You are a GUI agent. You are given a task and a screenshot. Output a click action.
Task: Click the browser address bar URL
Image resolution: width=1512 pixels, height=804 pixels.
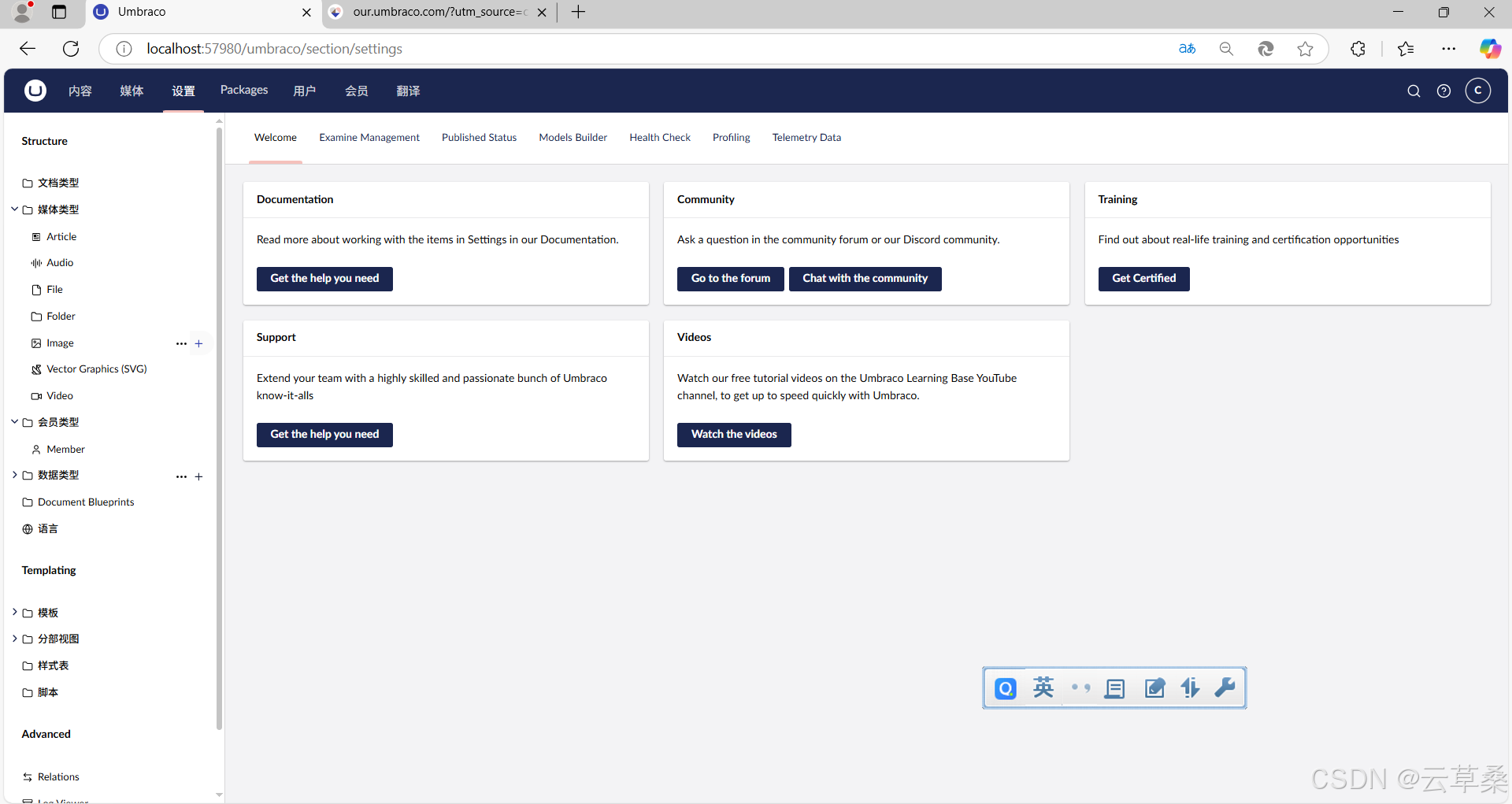coord(274,49)
